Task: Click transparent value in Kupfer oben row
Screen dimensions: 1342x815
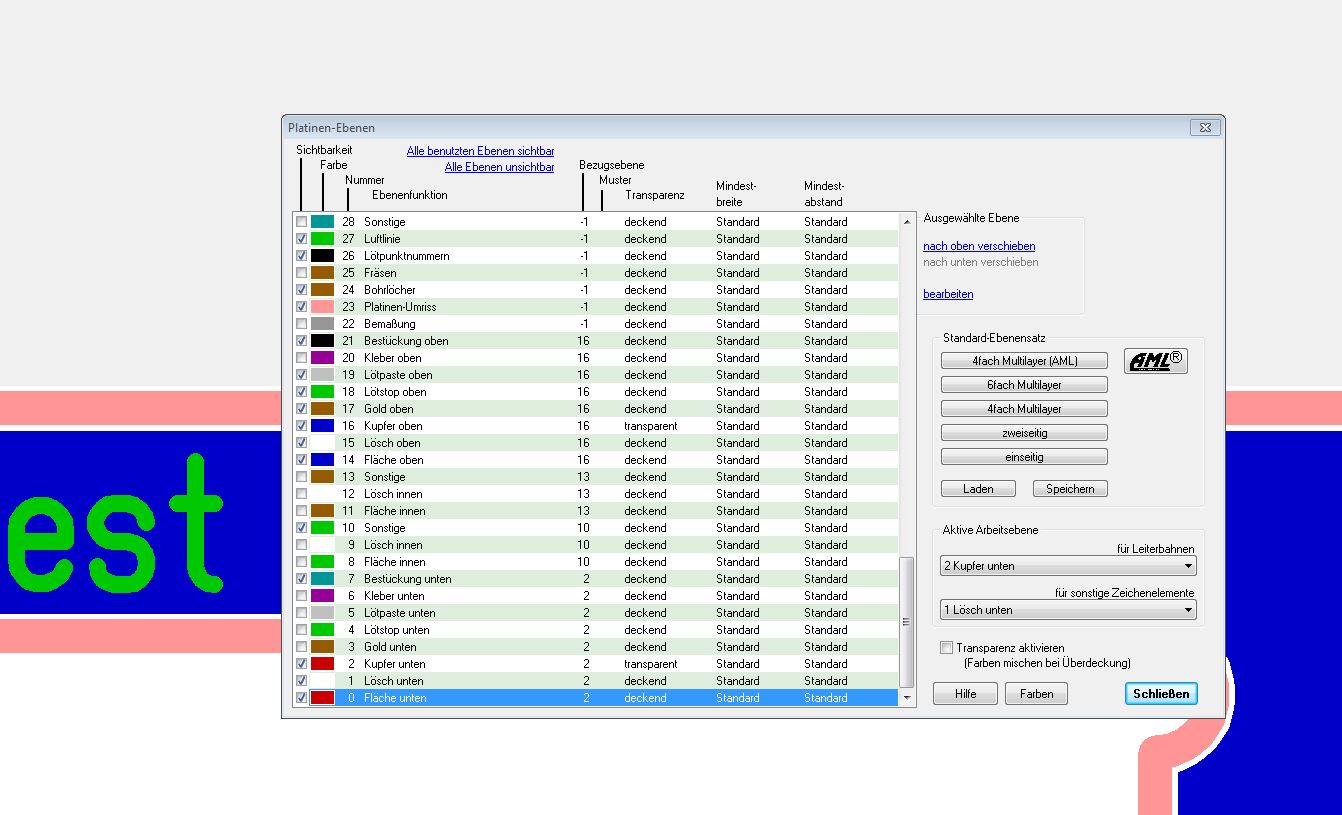Action: click(x=651, y=426)
